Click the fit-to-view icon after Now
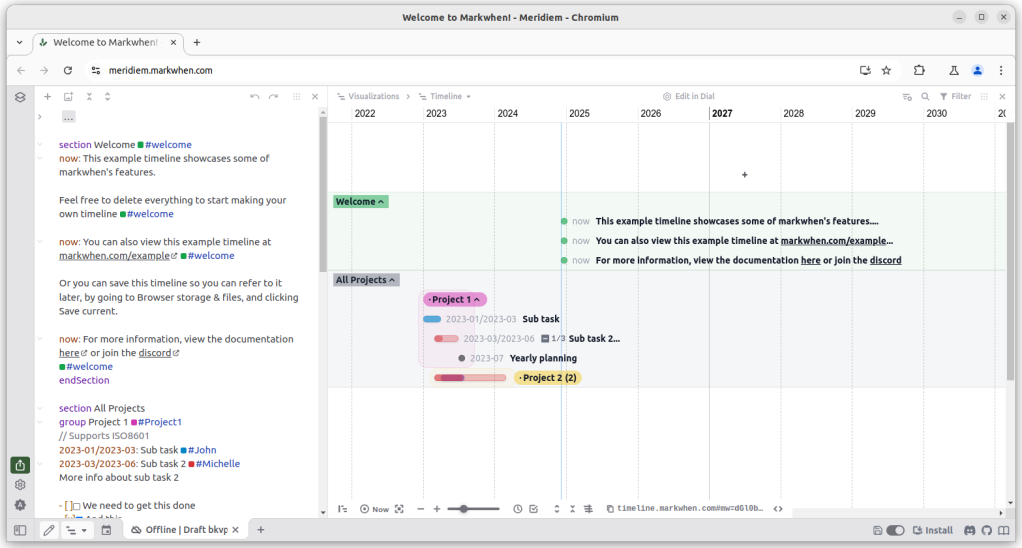1022x548 pixels. point(399,509)
